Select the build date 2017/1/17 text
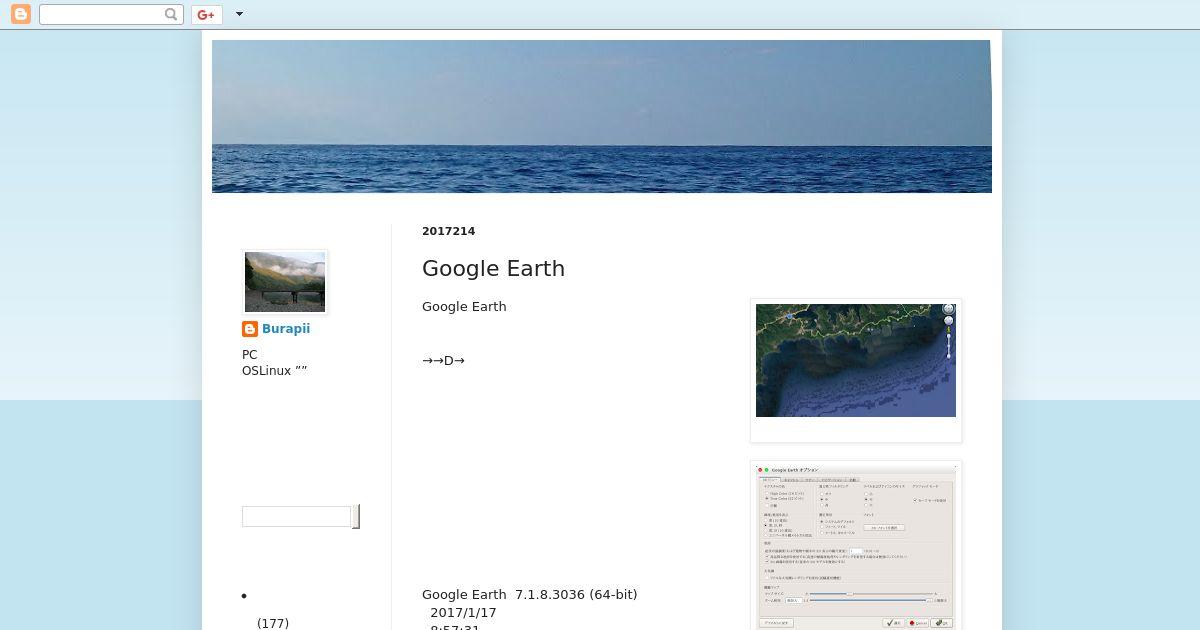 point(463,612)
